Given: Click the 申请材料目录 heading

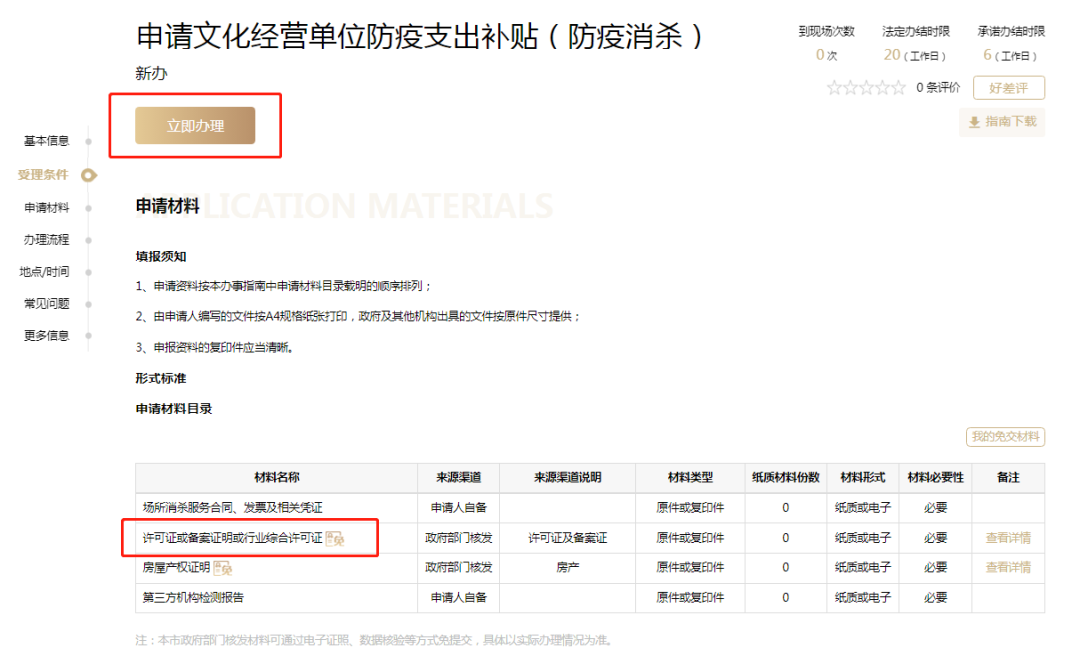Looking at the screenshot, I should tap(174, 409).
